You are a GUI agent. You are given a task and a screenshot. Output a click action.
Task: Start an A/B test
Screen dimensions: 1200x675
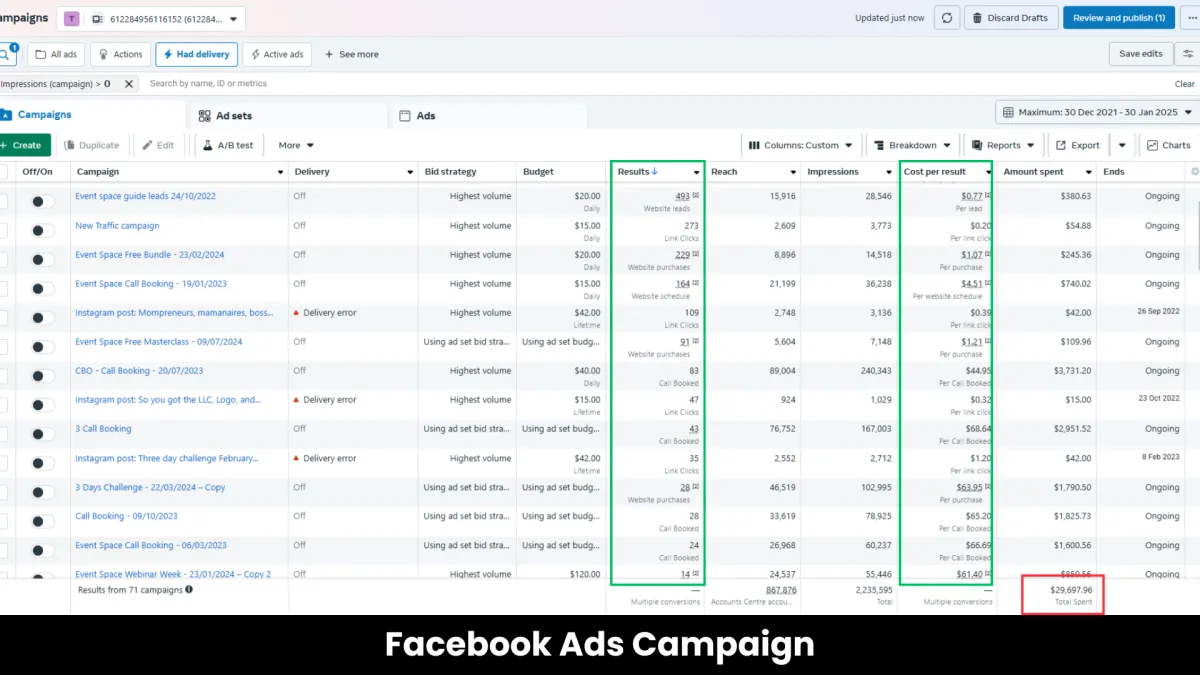(x=228, y=145)
